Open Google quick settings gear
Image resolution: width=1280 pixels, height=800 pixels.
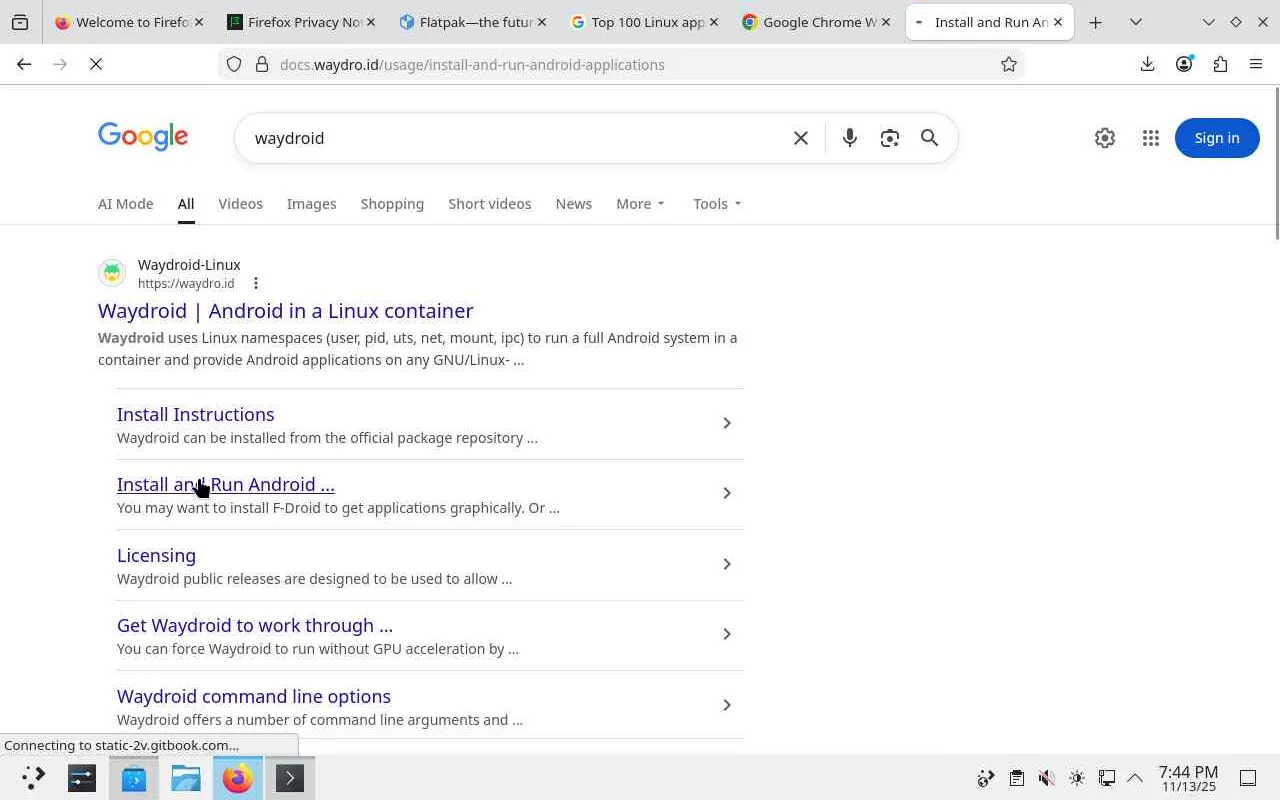1105,138
